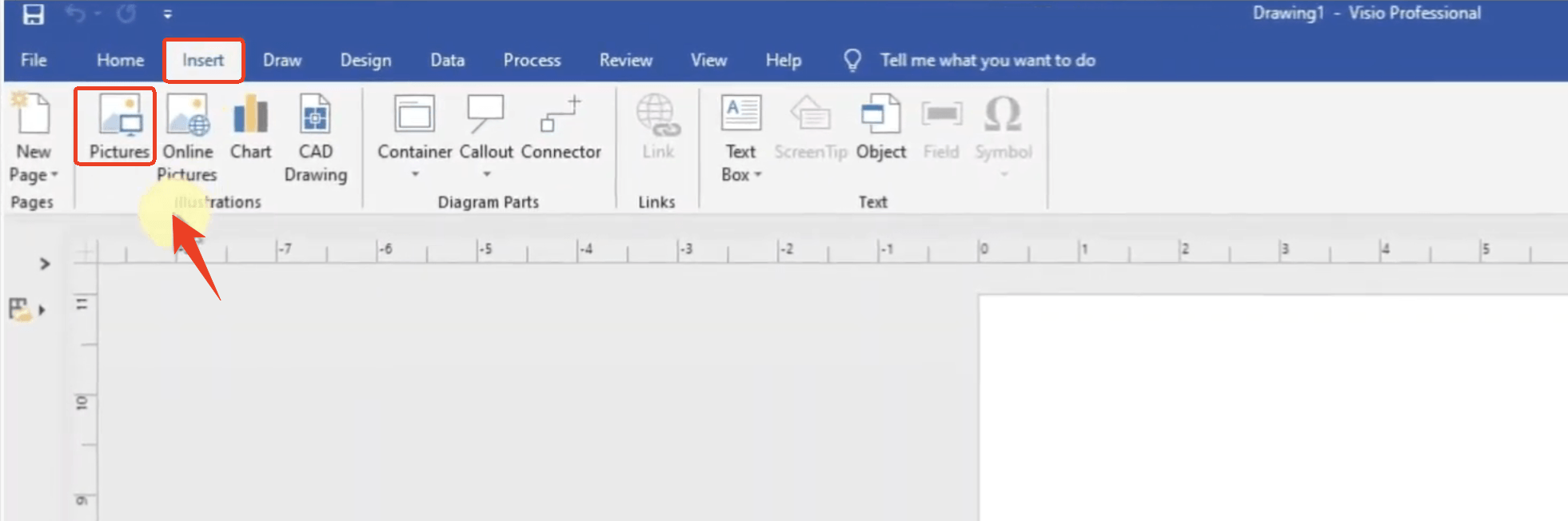Click the Redo icon in title bar
Screen dimensions: 1568x521
click(x=127, y=14)
